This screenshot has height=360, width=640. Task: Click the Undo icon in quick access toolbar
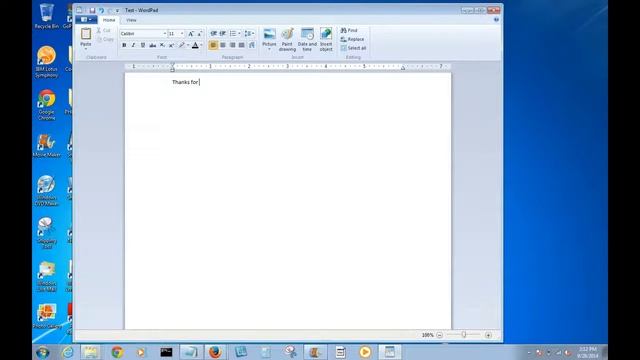[101, 10]
